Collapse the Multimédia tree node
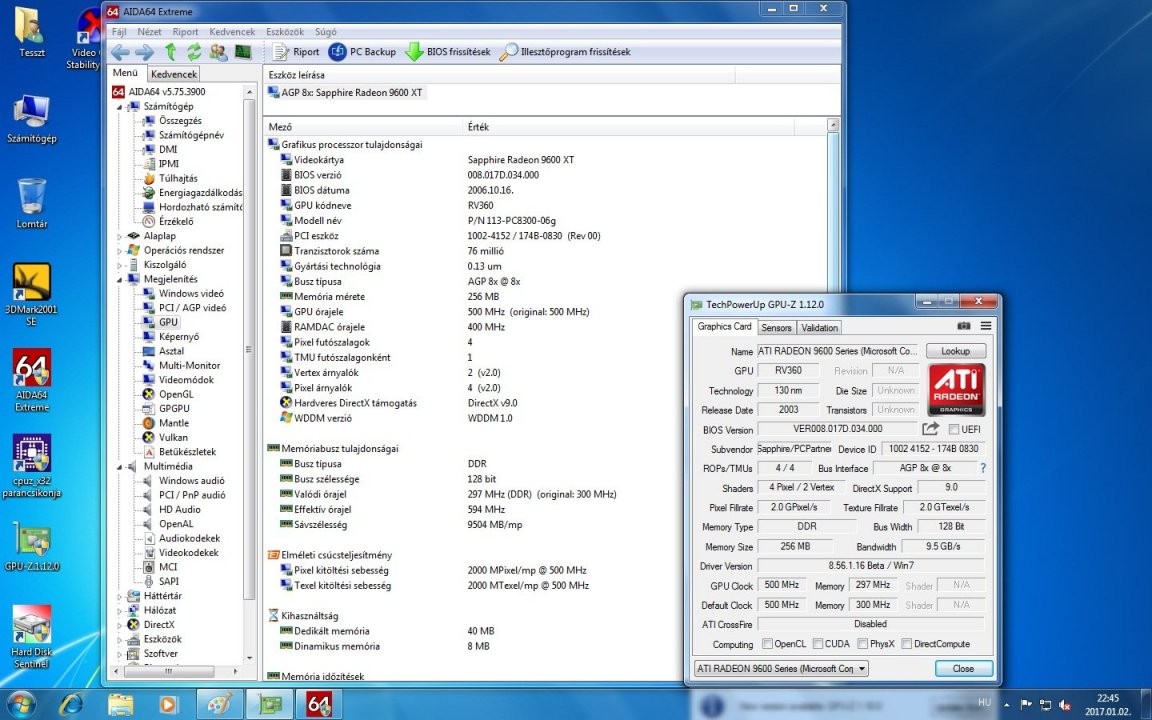 click(x=120, y=467)
